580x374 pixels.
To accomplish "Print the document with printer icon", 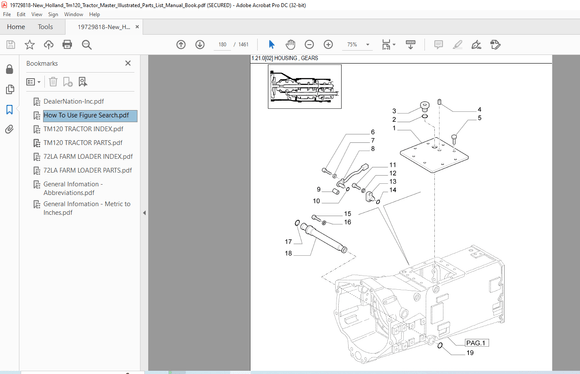I will (67, 45).
